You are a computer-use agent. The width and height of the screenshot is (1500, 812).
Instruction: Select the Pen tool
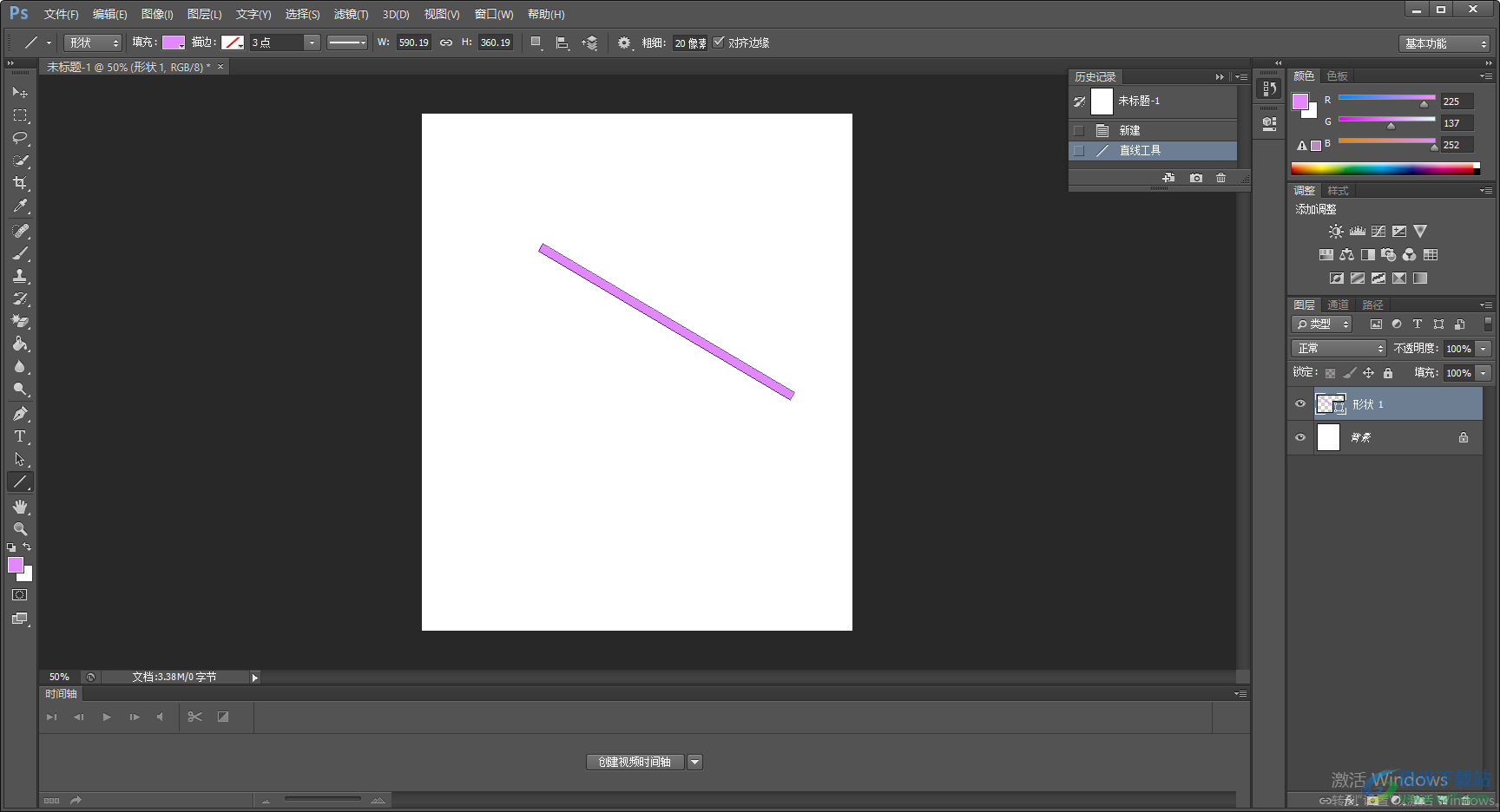20,414
